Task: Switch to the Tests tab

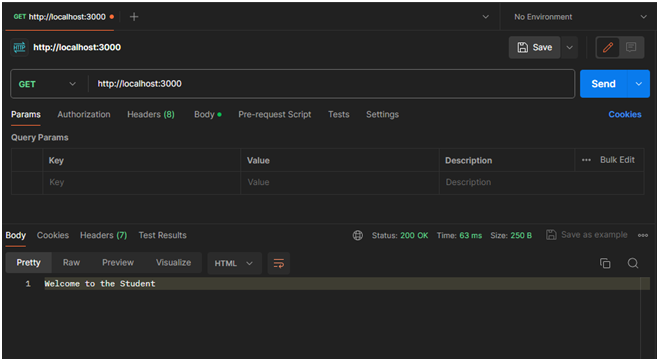Action: pos(338,114)
